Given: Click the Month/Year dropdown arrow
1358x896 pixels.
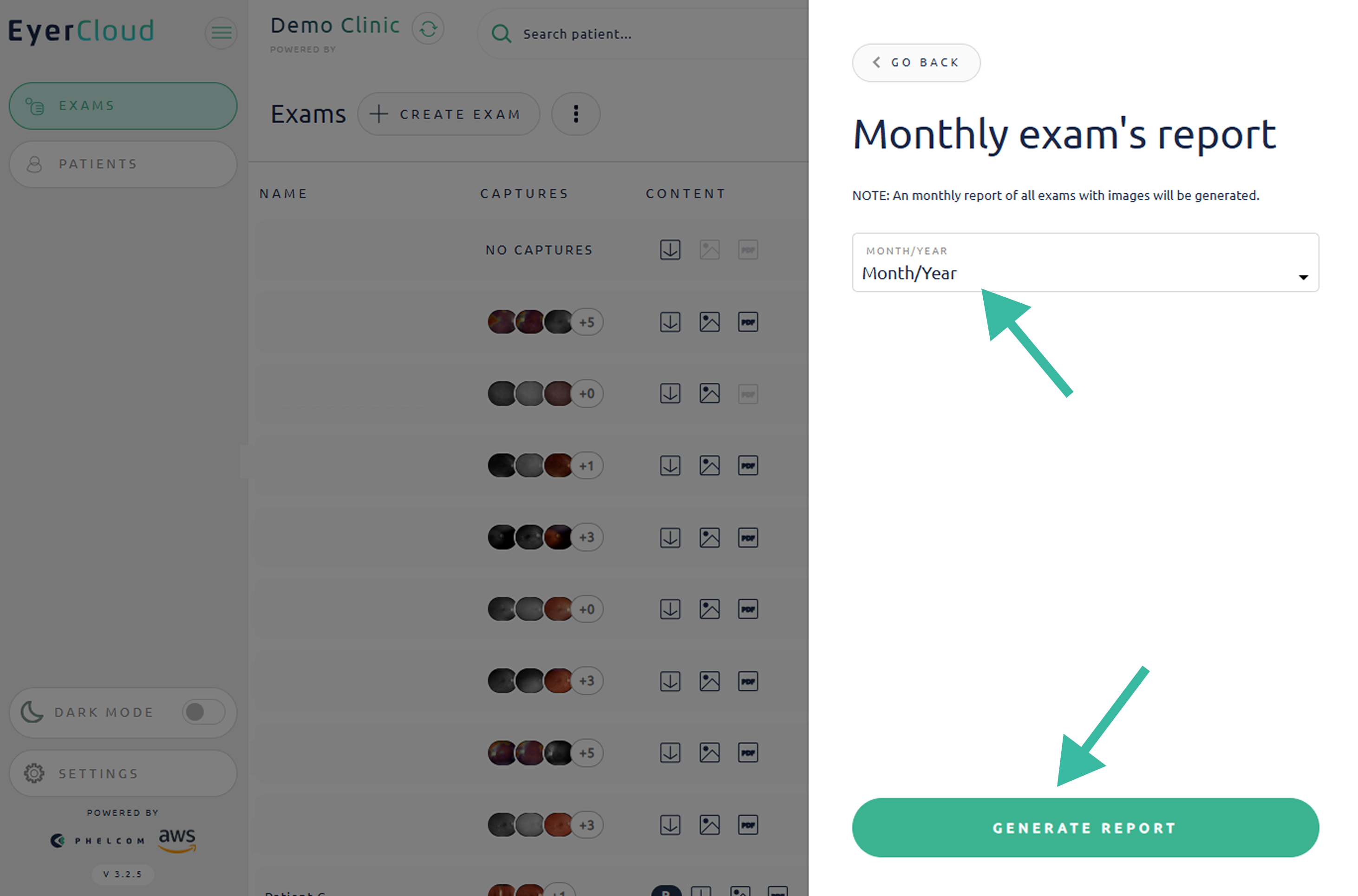Looking at the screenshot, I should point(1303,278).
